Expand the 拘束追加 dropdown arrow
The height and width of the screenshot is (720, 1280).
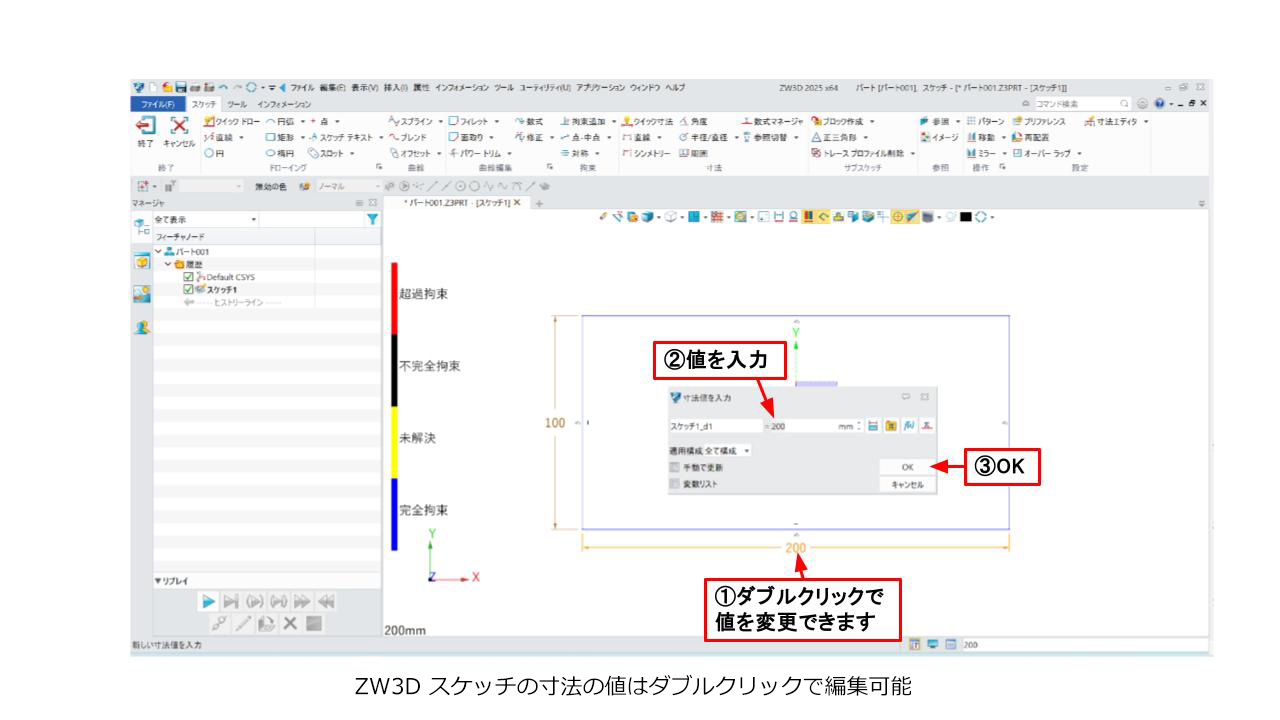click(614, 121)
